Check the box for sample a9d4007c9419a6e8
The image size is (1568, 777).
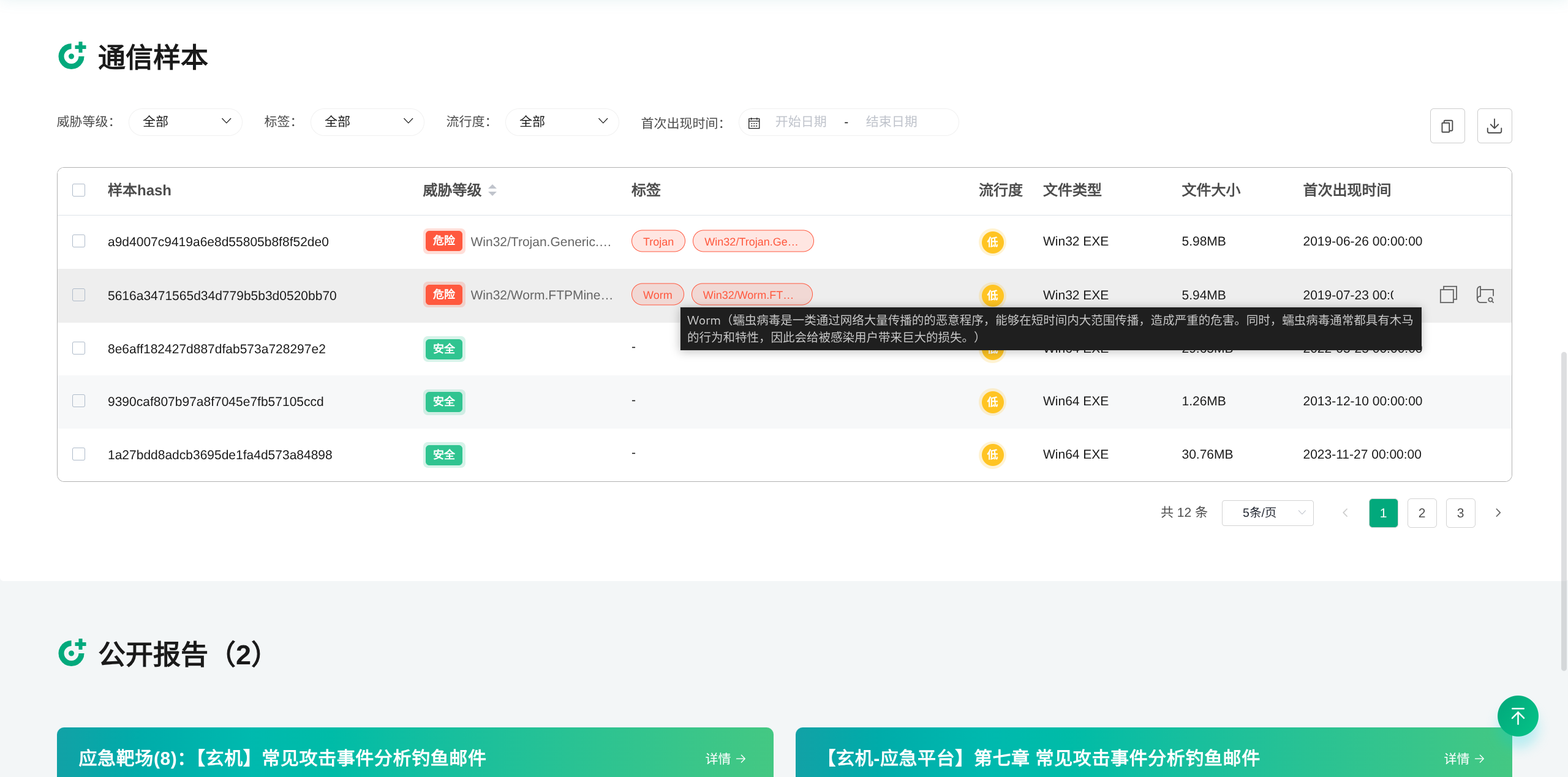(x=79, y=241)
